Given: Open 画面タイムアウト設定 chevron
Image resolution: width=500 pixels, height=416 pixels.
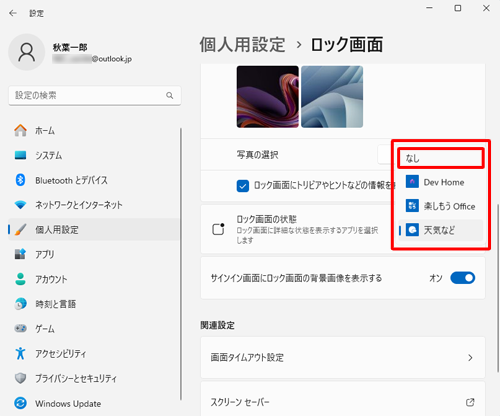Looking at the screenshot, I should tap(470, 358).
